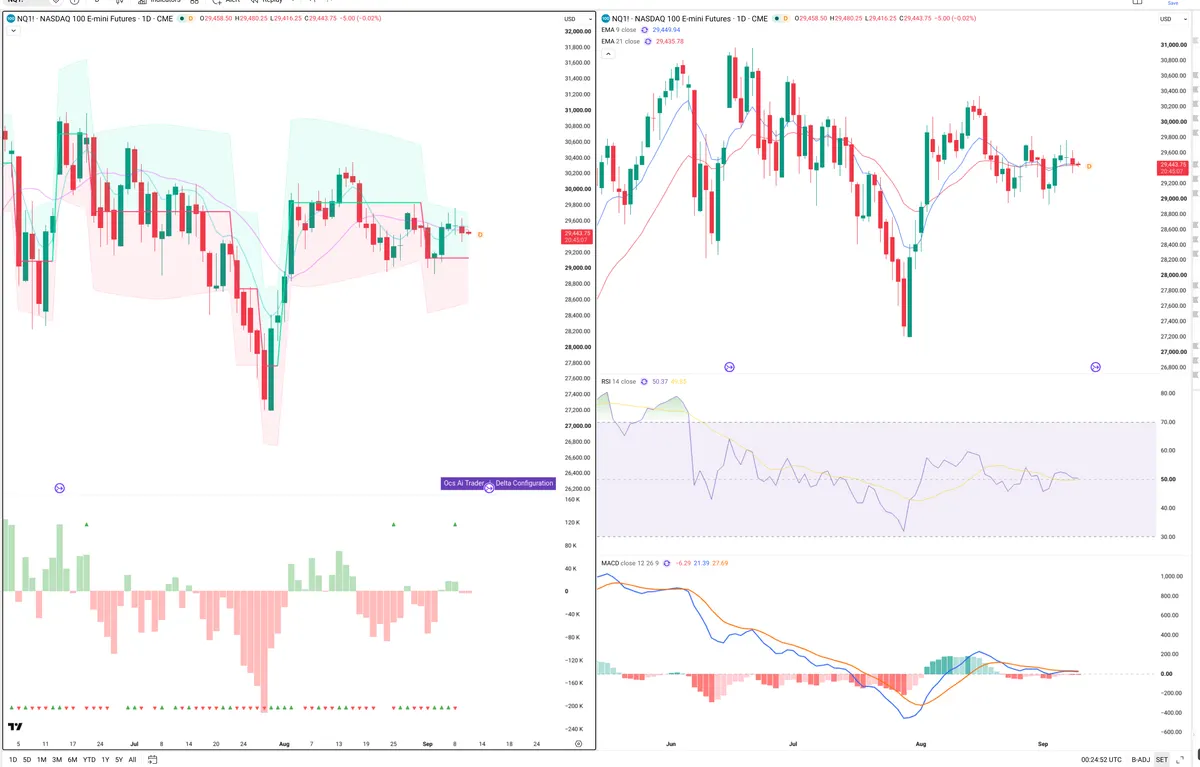This screenshot has height=767, width=1200.
Task: Click the EMA 21 value 29,435.78
Action: [x=669, y=41]
